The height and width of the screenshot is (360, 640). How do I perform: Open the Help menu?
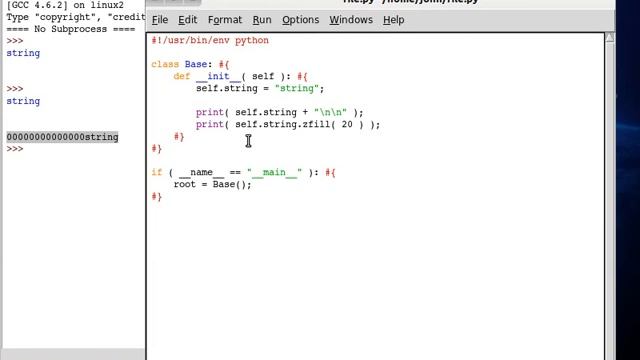tap(393, 20)
